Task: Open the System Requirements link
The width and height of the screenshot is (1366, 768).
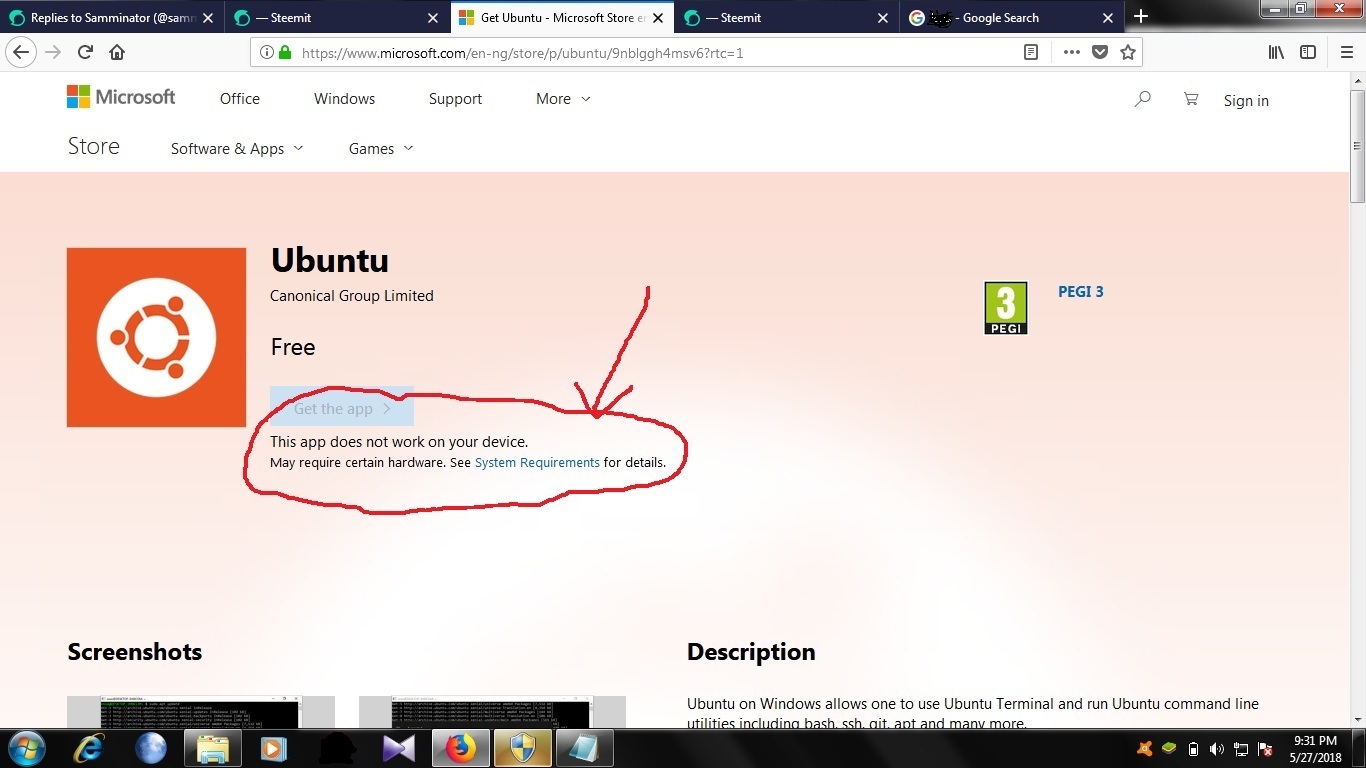Action: (537, 463)
